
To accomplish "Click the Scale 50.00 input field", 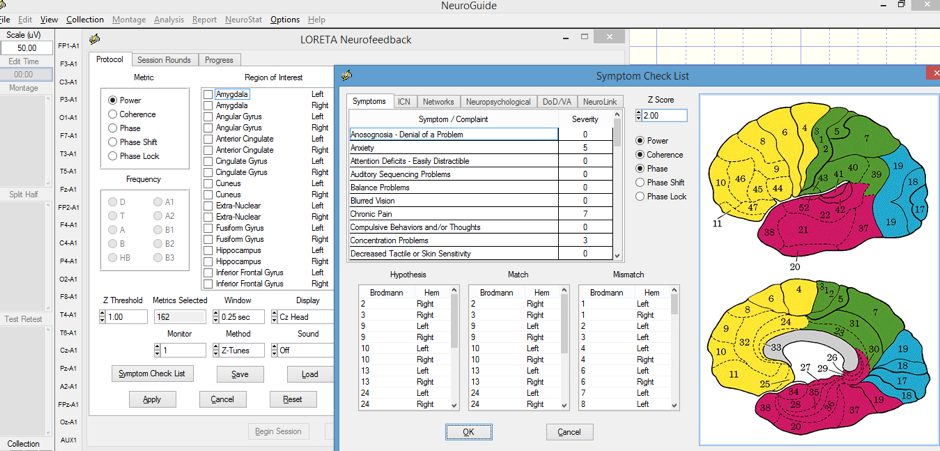I will point(26,48).
